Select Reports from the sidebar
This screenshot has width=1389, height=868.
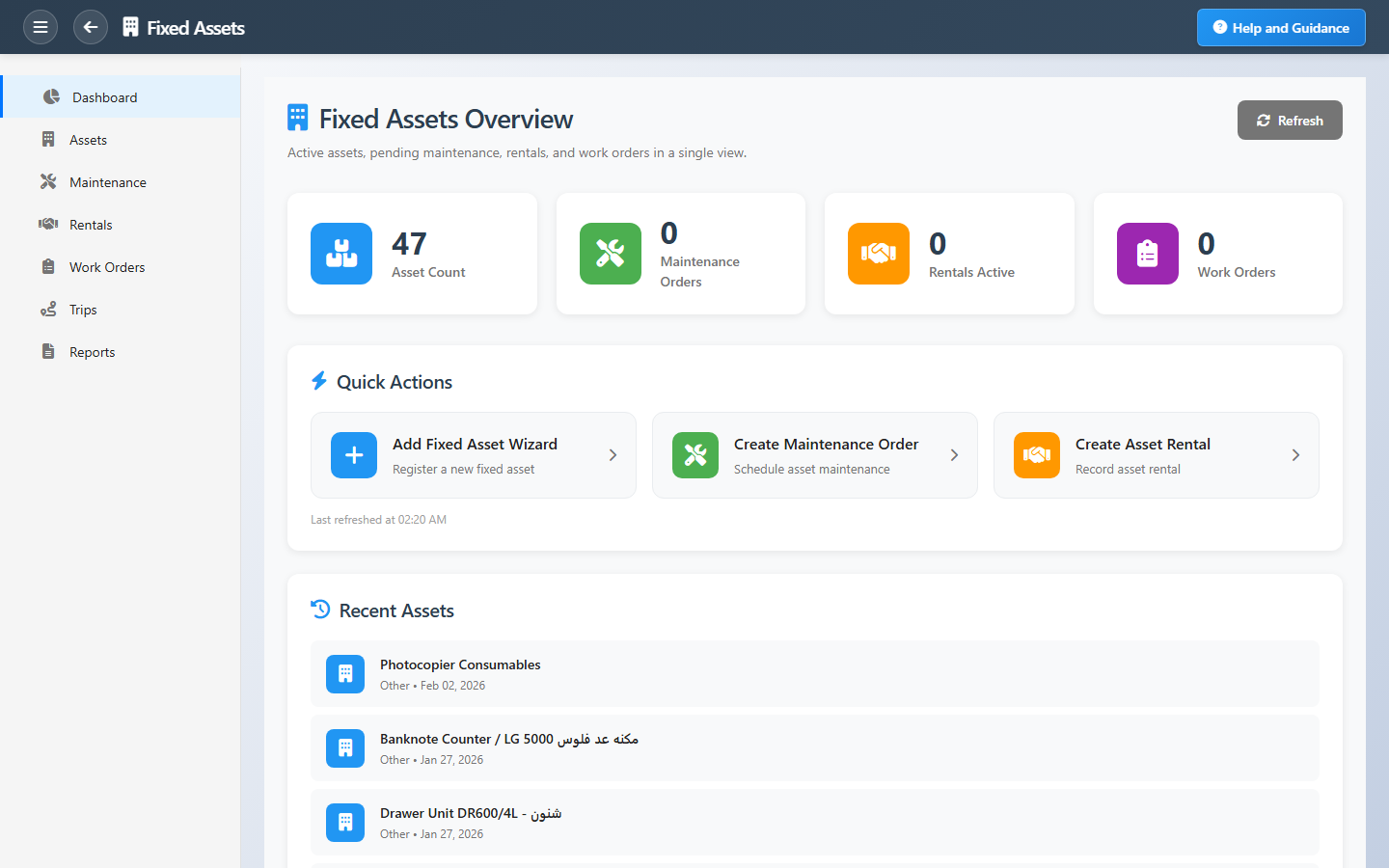tap(92, 352)
